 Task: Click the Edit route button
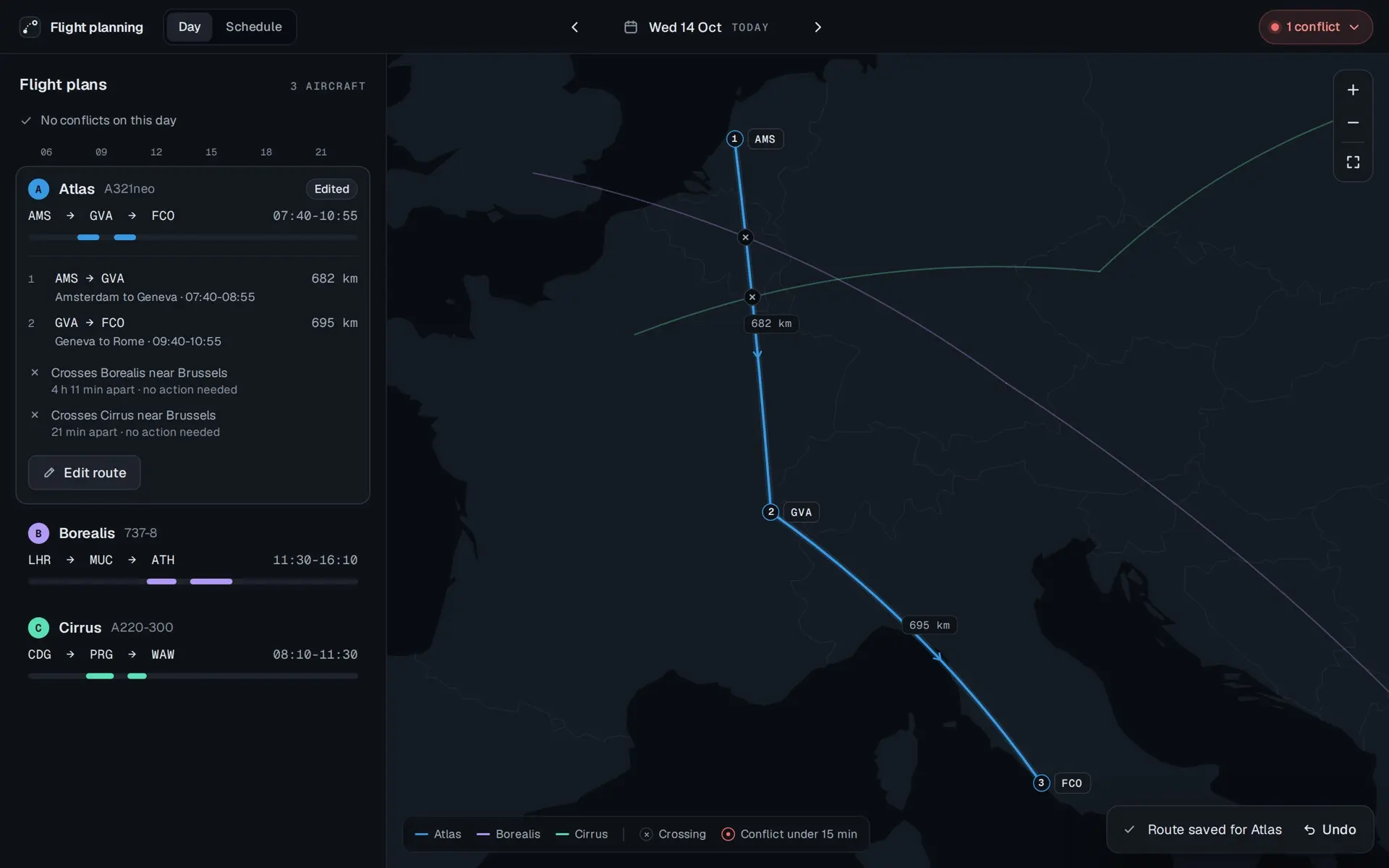[x=84, y=472]
